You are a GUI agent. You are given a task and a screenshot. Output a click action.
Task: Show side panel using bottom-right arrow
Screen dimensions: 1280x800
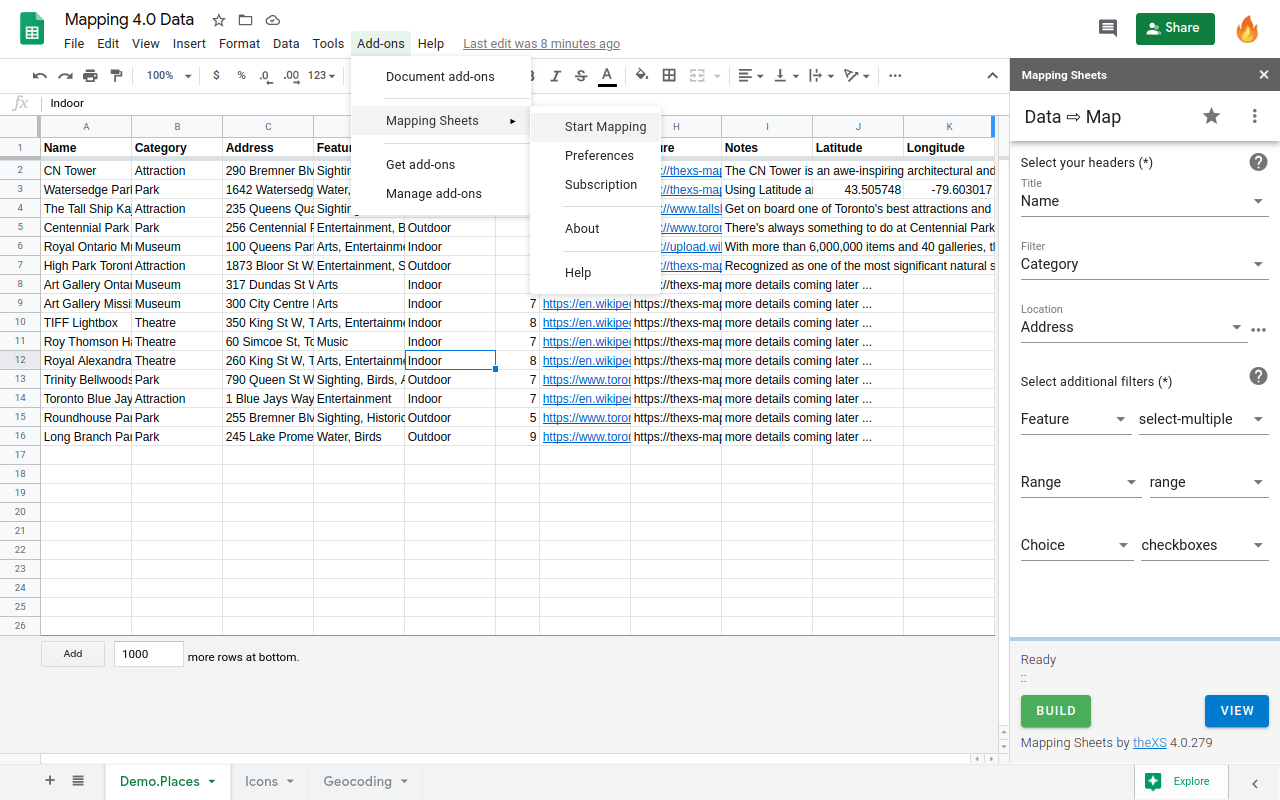click(x=1255, y=782)
